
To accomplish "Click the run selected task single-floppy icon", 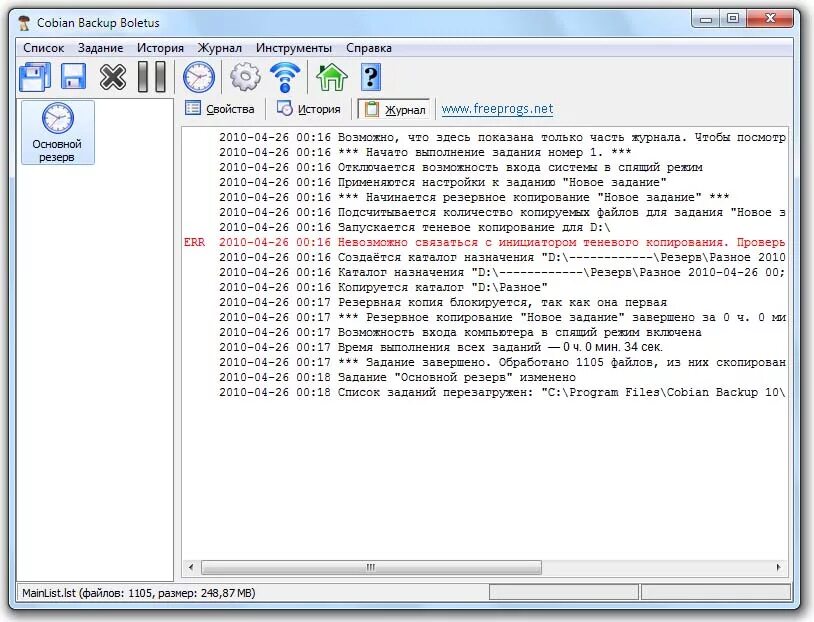I will click(73, 77).
